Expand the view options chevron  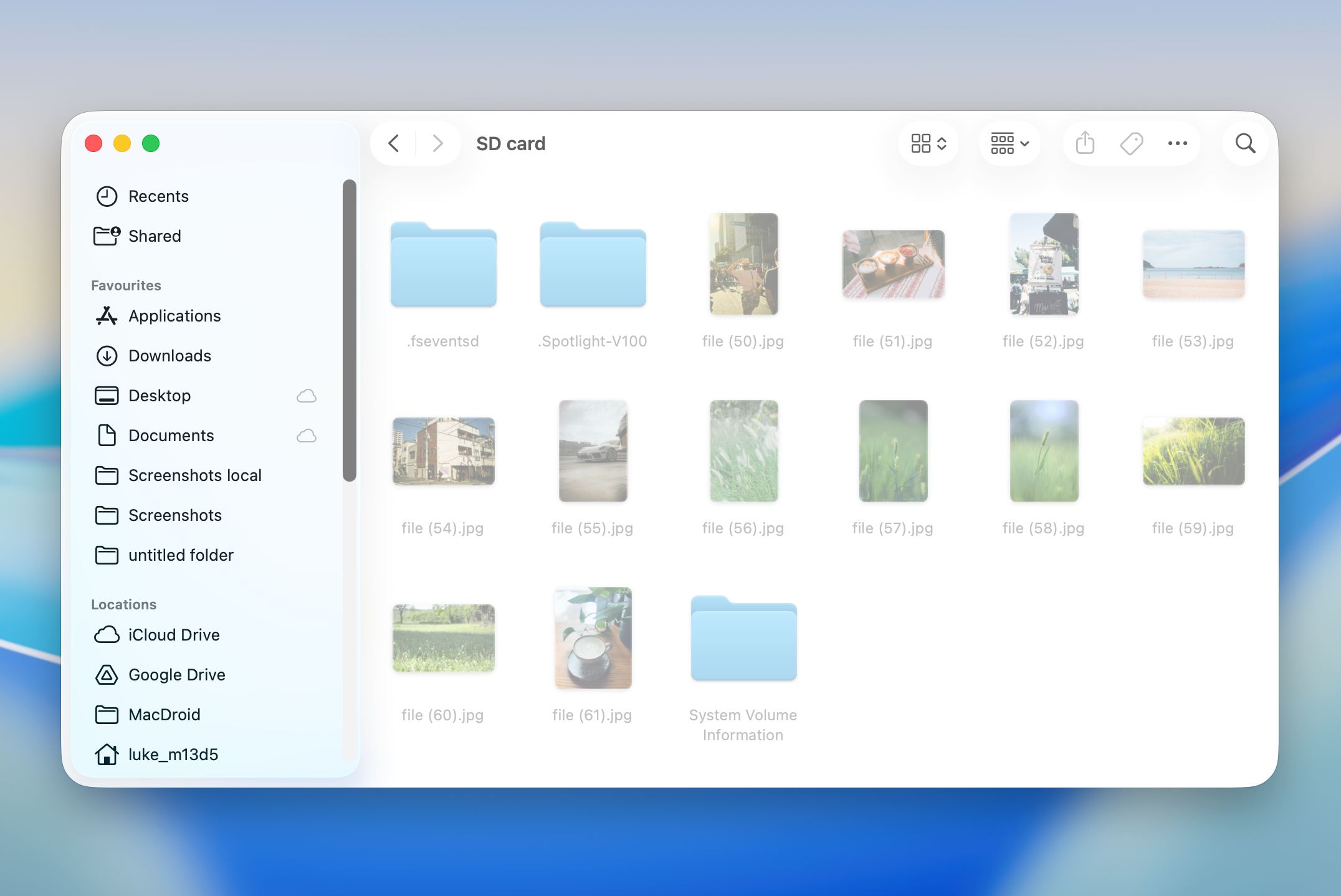click(942, 143)
